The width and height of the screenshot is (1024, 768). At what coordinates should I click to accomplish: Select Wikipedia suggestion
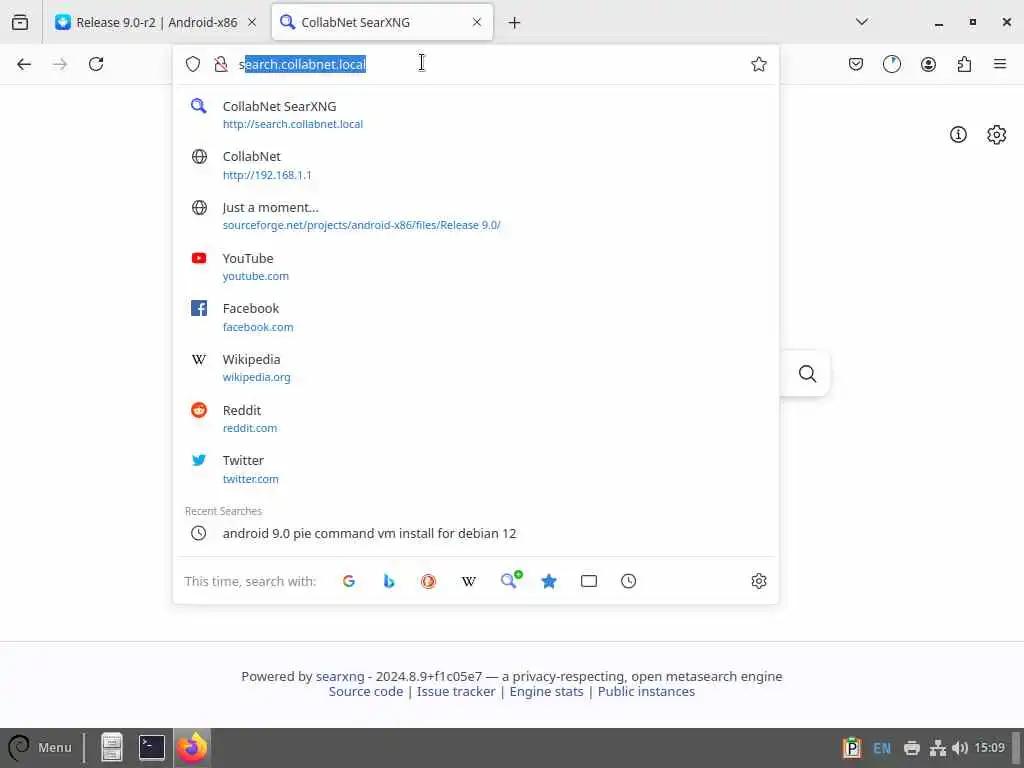pyautogui.click(x=475, y=368)
